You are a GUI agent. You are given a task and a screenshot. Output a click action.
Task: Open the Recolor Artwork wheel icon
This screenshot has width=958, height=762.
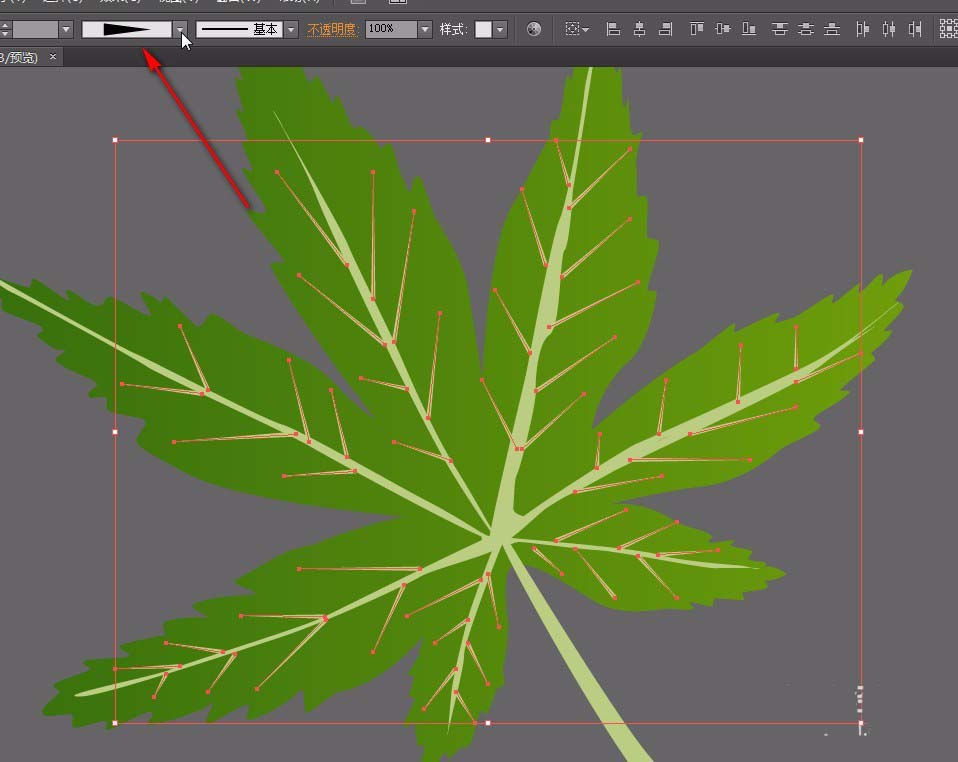coord(533,29)
